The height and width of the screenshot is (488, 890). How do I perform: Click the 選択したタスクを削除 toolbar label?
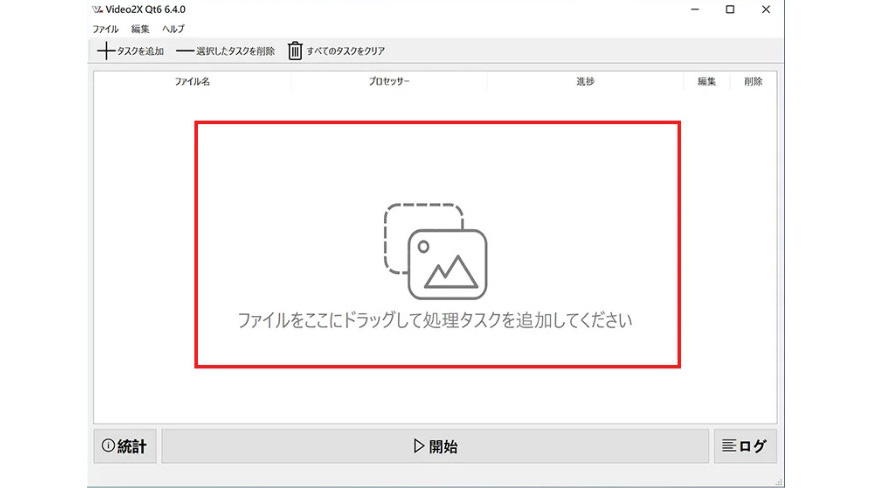[x=236, y=51]
